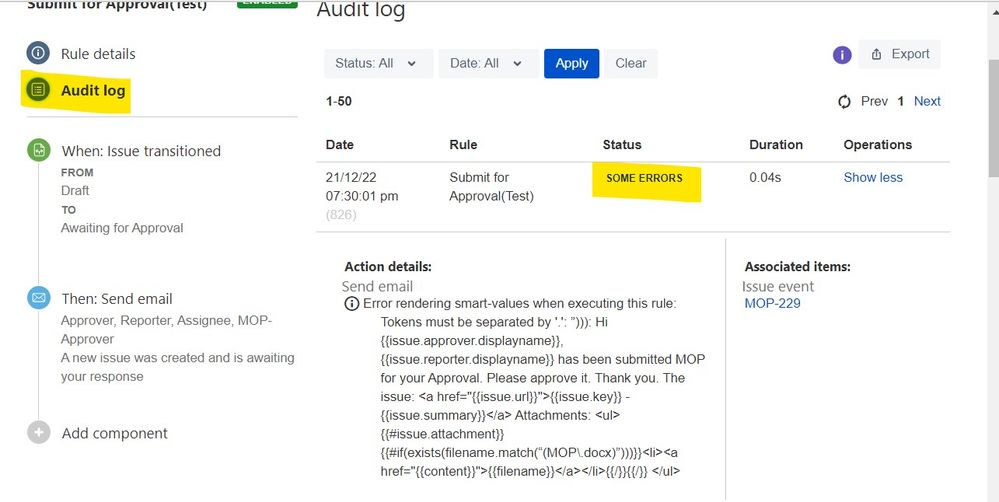Open the Rule details section
Viewport: 999px width, 502px height.
(98, 54)
